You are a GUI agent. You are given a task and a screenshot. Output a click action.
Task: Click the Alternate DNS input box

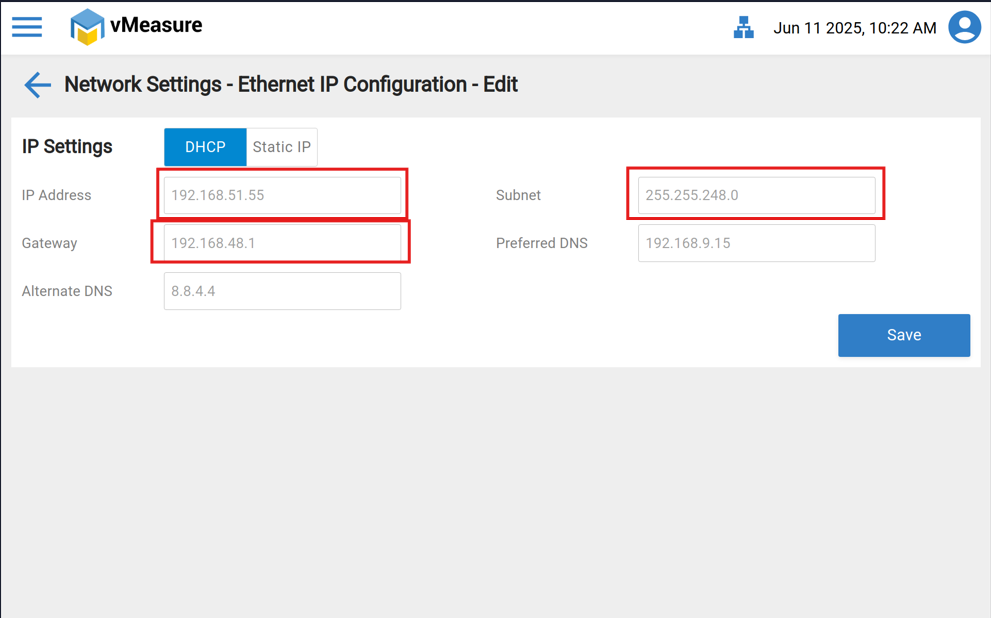click(282, 291)
